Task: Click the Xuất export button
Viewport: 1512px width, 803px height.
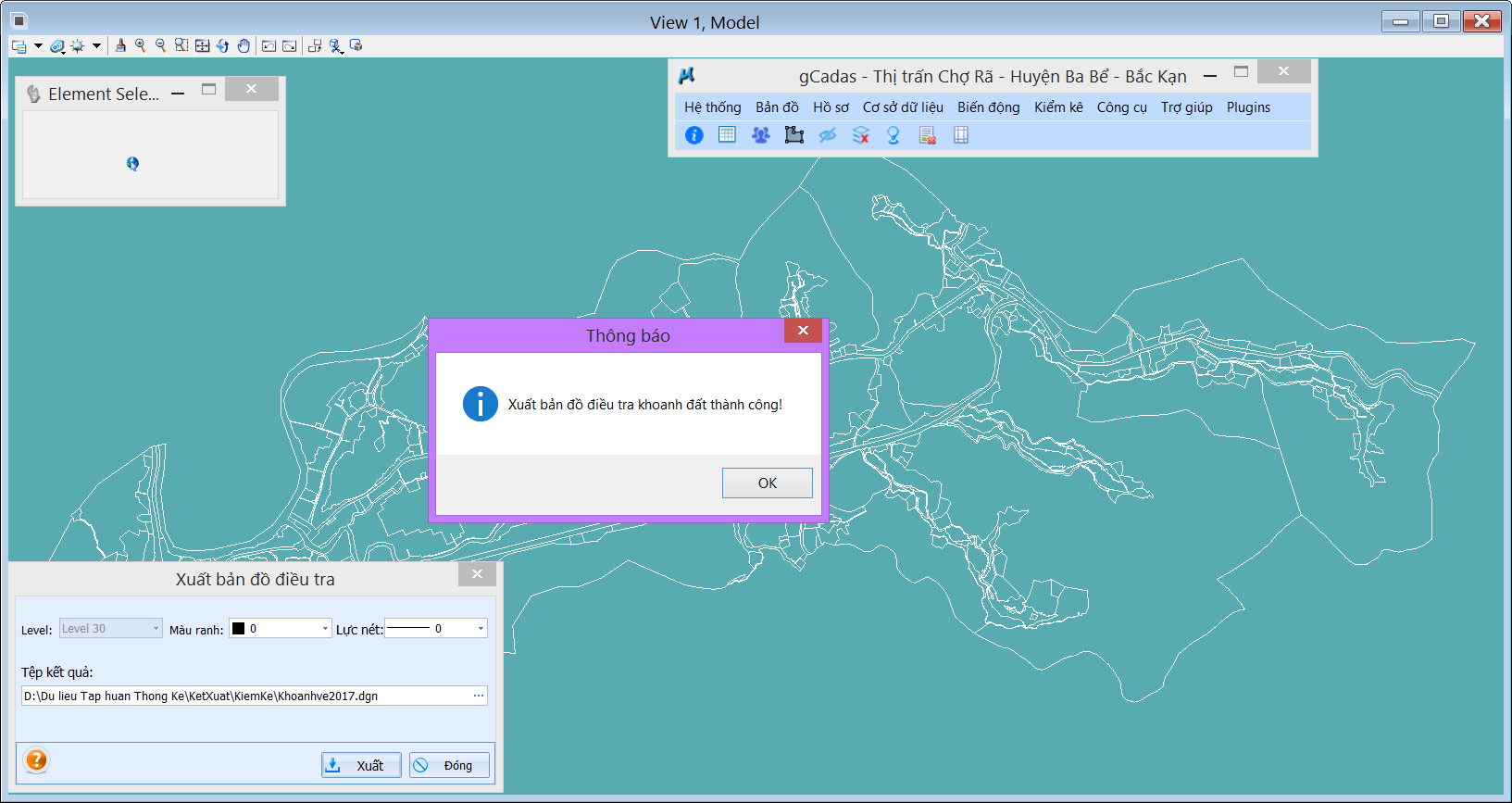Action: pos(361,765)
